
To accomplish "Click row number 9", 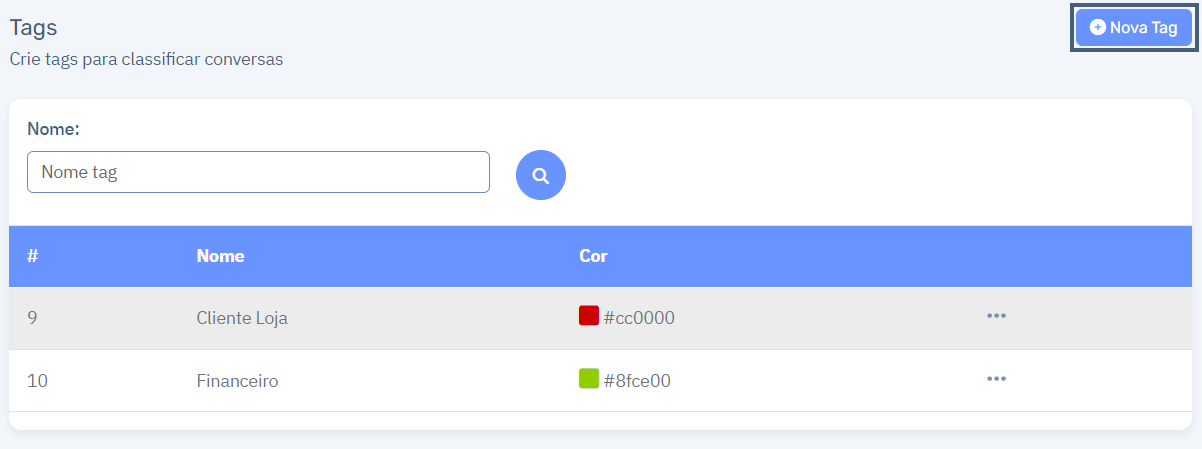I will point(32,318).
